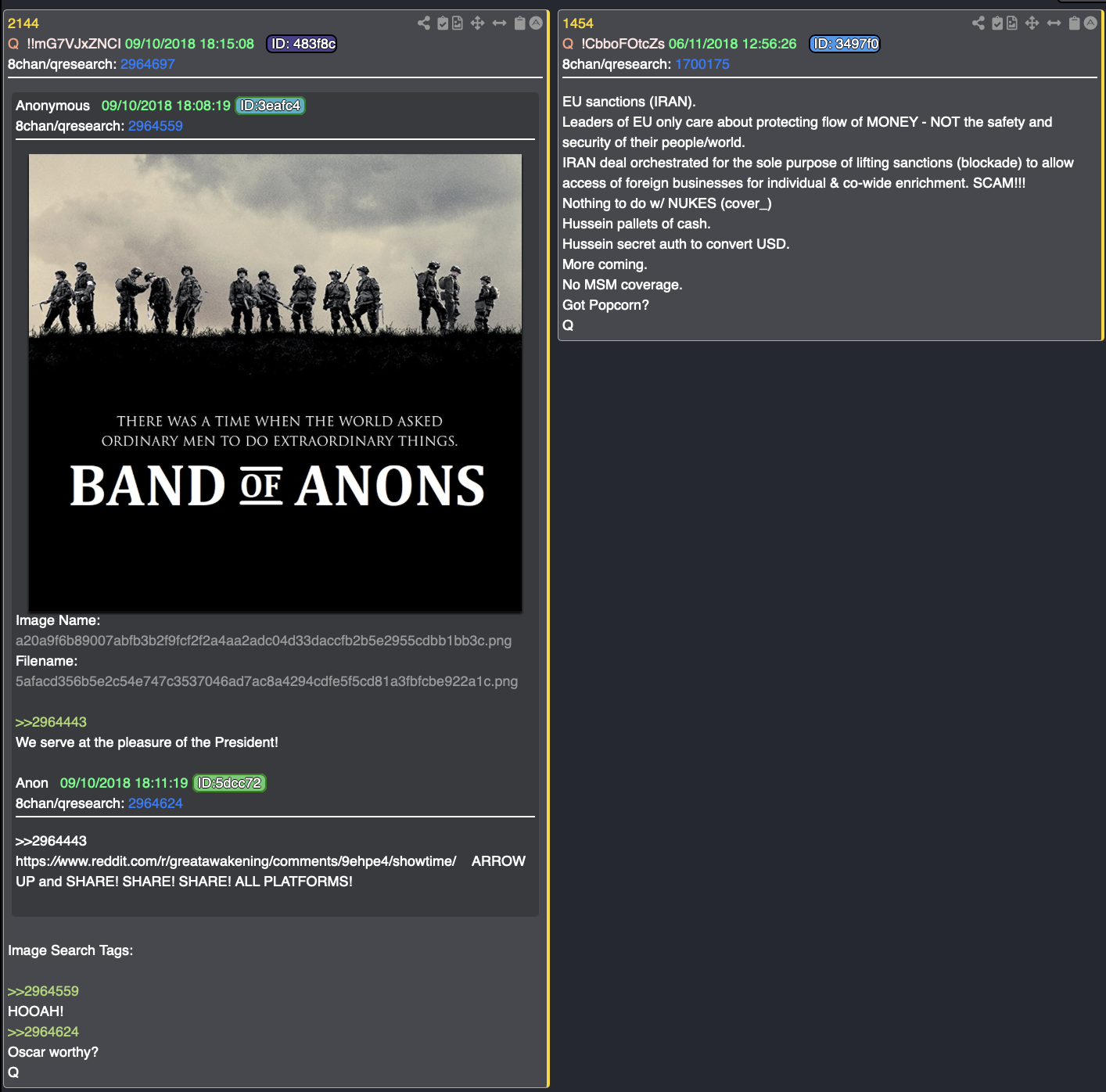Click the image file icon on post 2144

(x=458, y=23)
